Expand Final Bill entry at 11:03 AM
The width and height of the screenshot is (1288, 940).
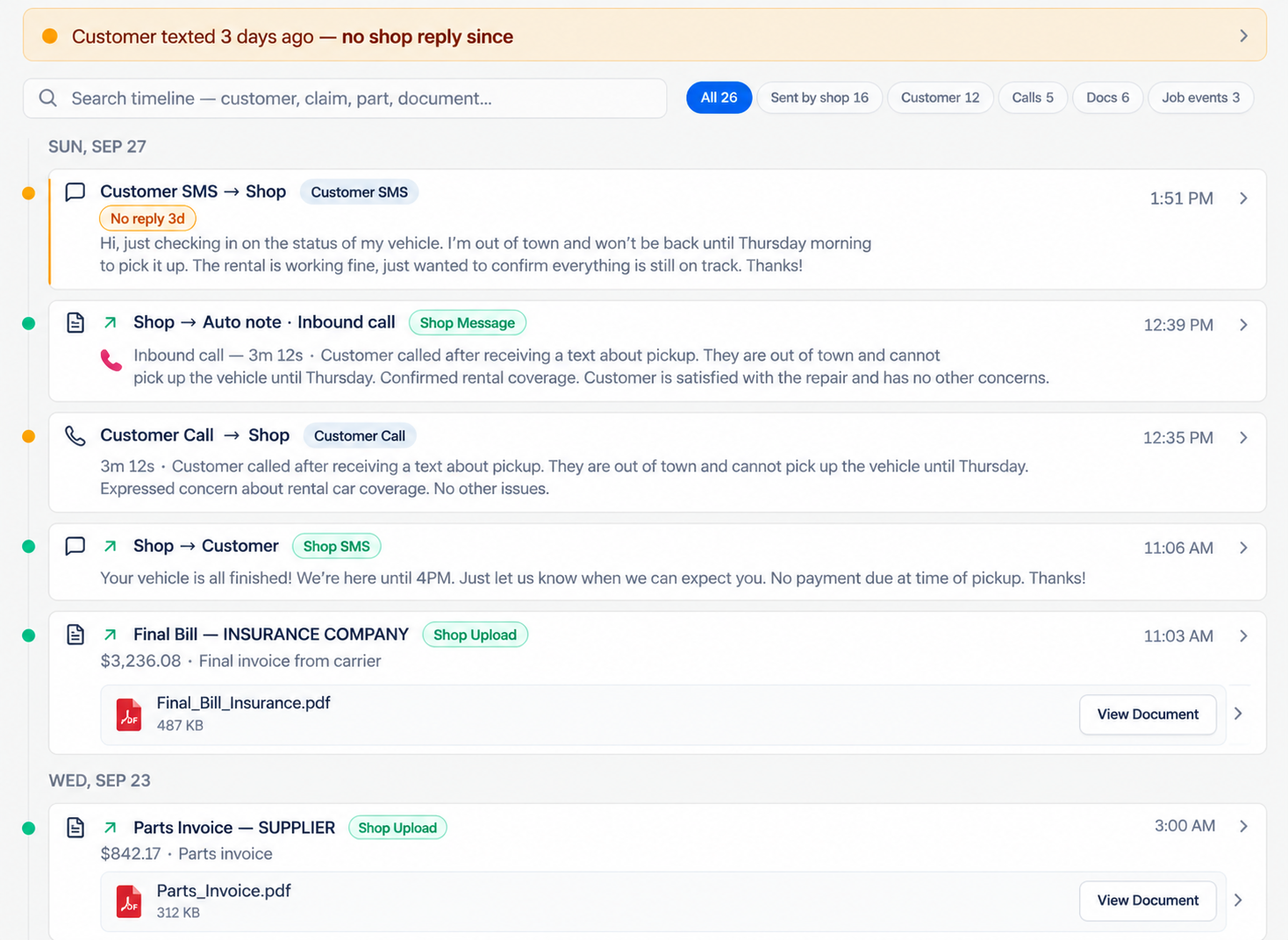pos(1243,635)
